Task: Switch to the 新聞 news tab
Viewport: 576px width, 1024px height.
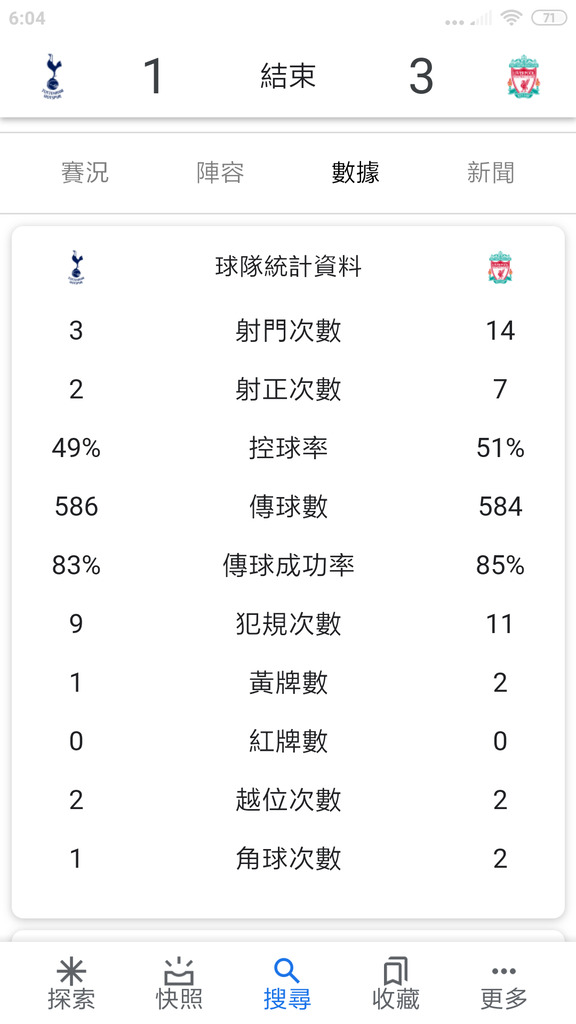Action: (x=490, y=173)
